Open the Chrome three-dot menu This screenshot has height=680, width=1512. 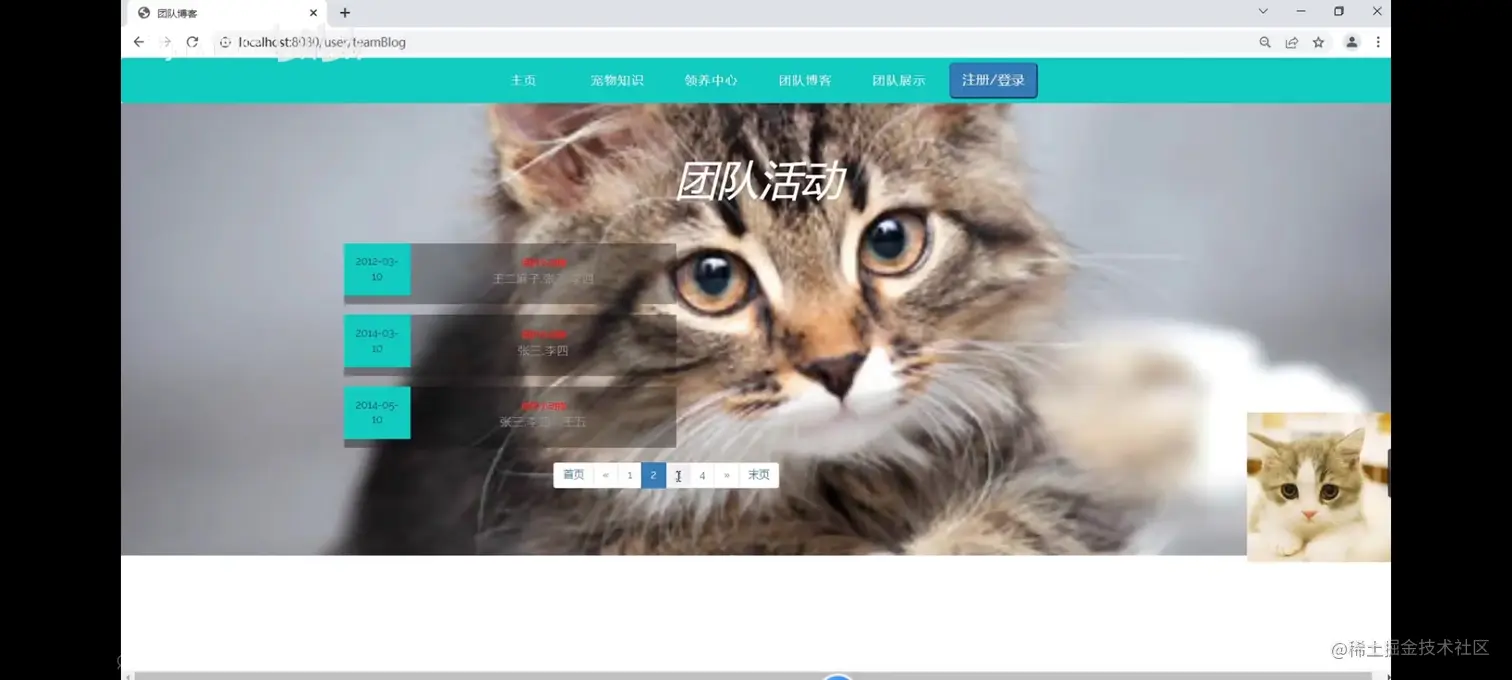(x=1378, y=42)
